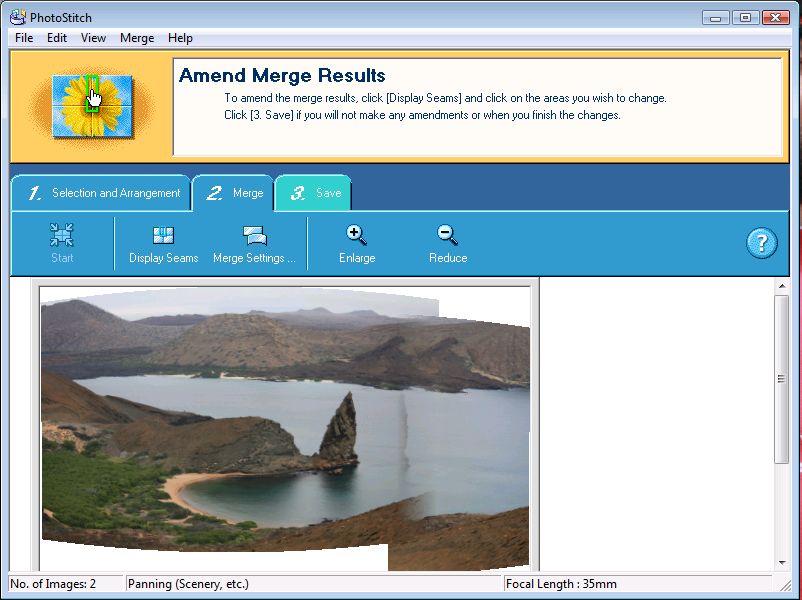The height and width of the screenshot is (600, 802).
Task: Open the Help menu
Action: coord(180,38)
